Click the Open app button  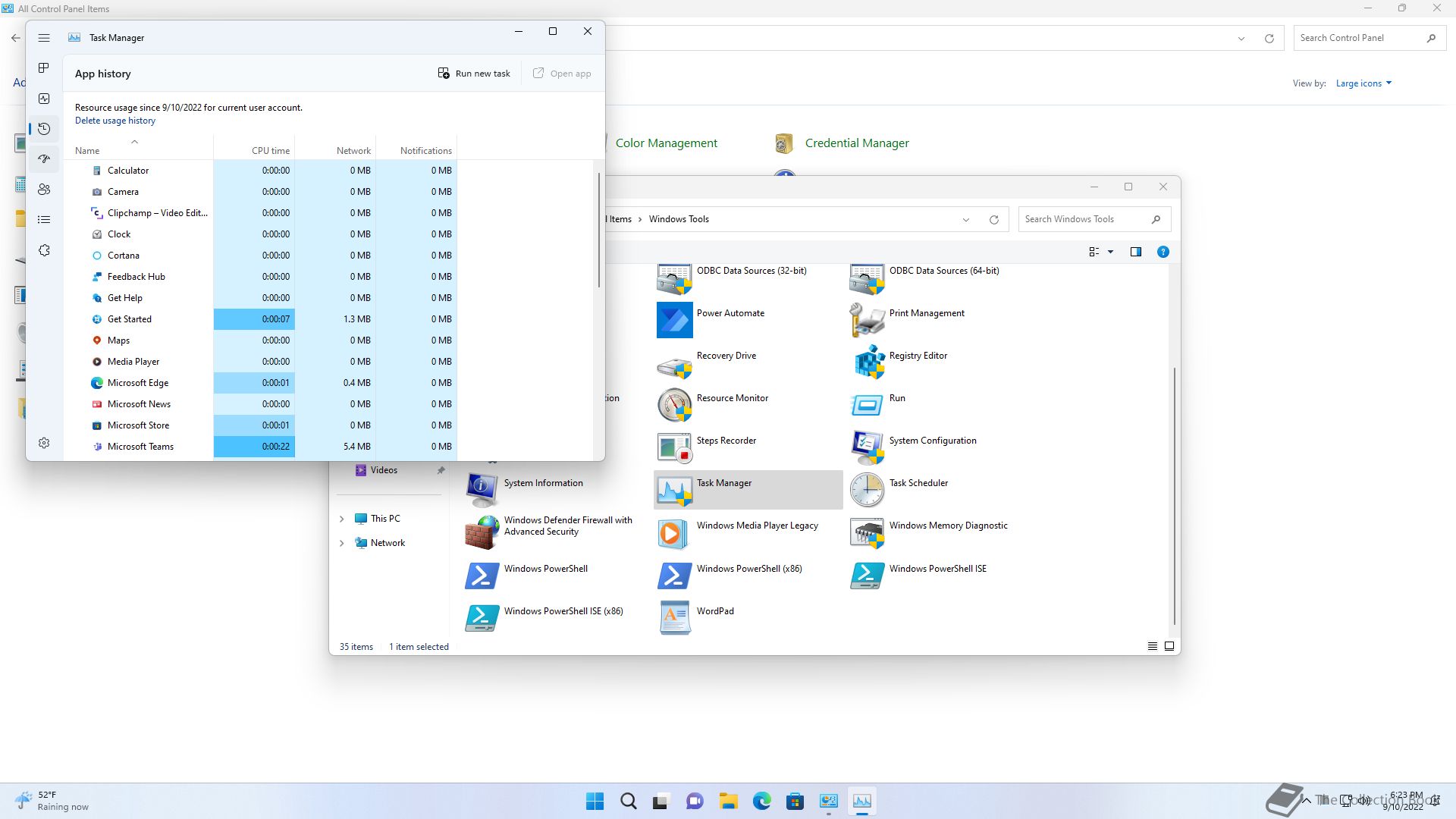coord(562,74)
